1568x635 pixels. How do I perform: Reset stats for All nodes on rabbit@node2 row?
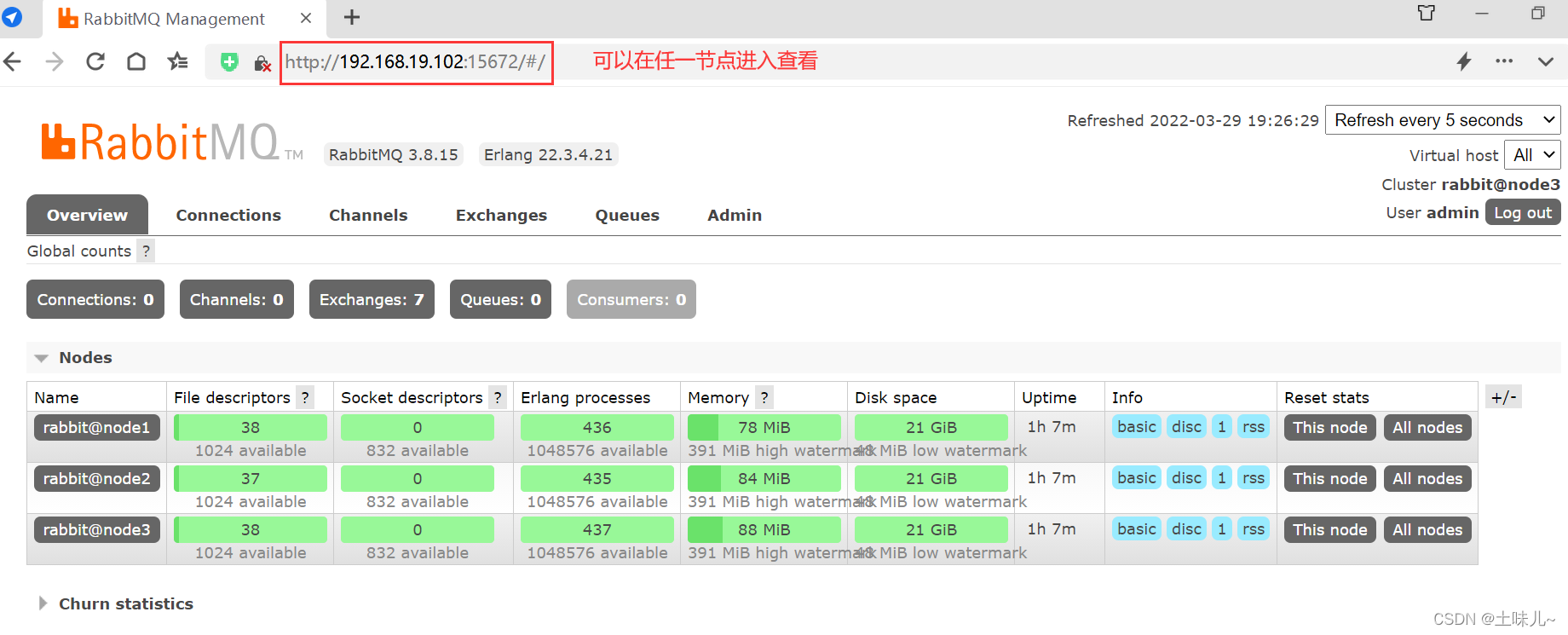point(1427,478)
